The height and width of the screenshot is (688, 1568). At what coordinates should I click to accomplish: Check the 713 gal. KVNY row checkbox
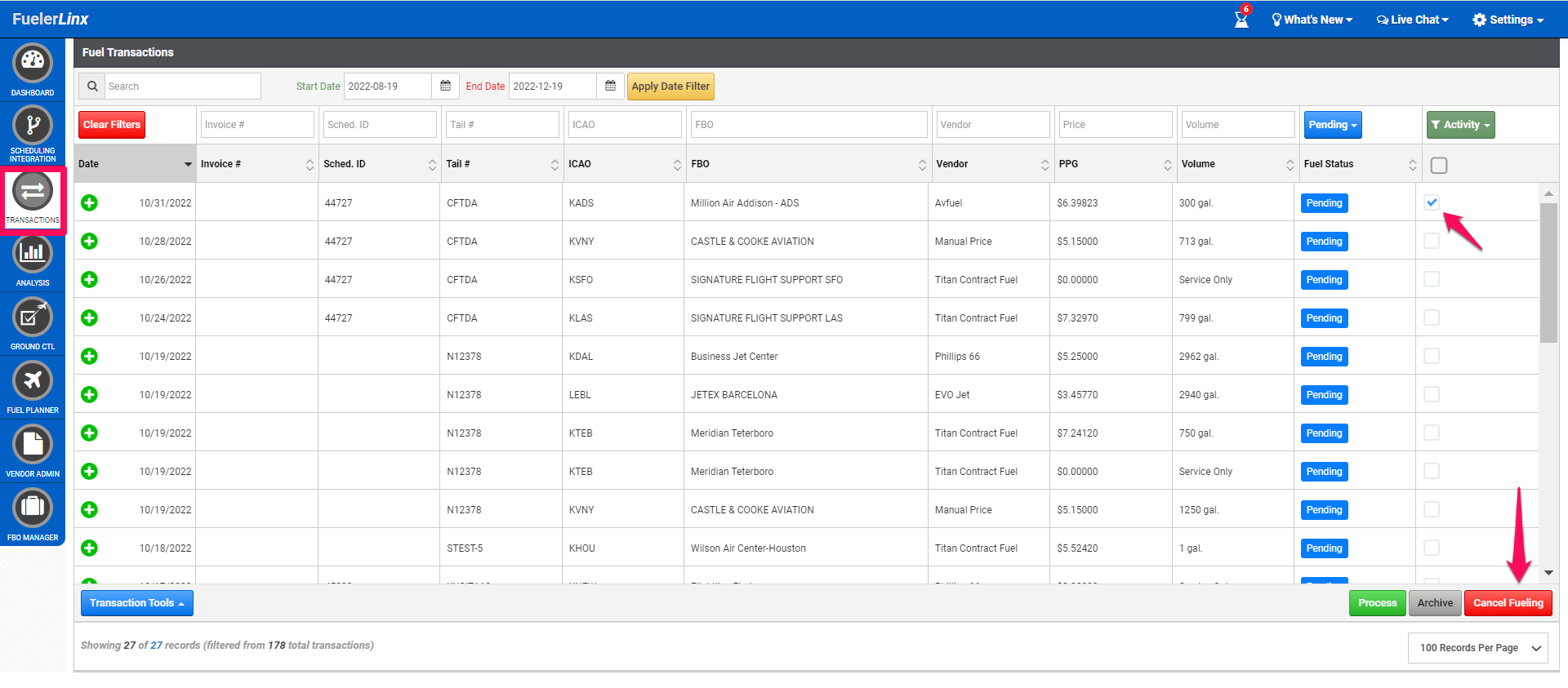(x=1432, y=241)
